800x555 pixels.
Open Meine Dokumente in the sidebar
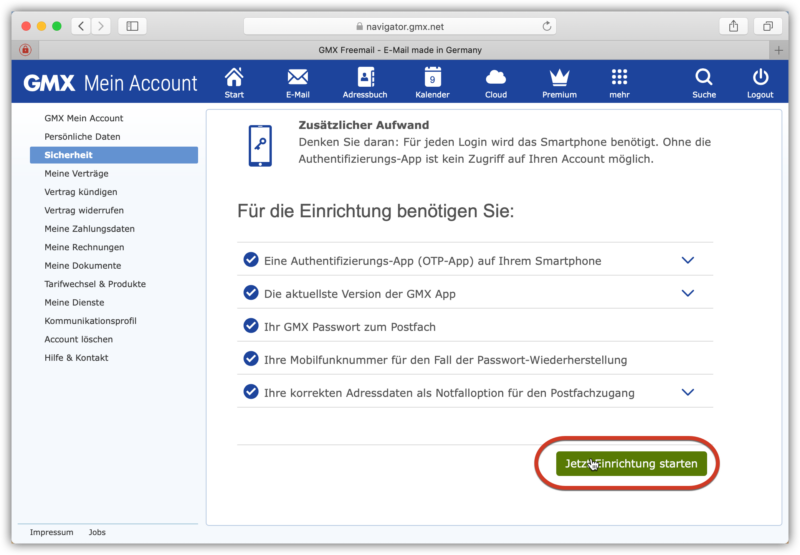click(x=83, y=265)
